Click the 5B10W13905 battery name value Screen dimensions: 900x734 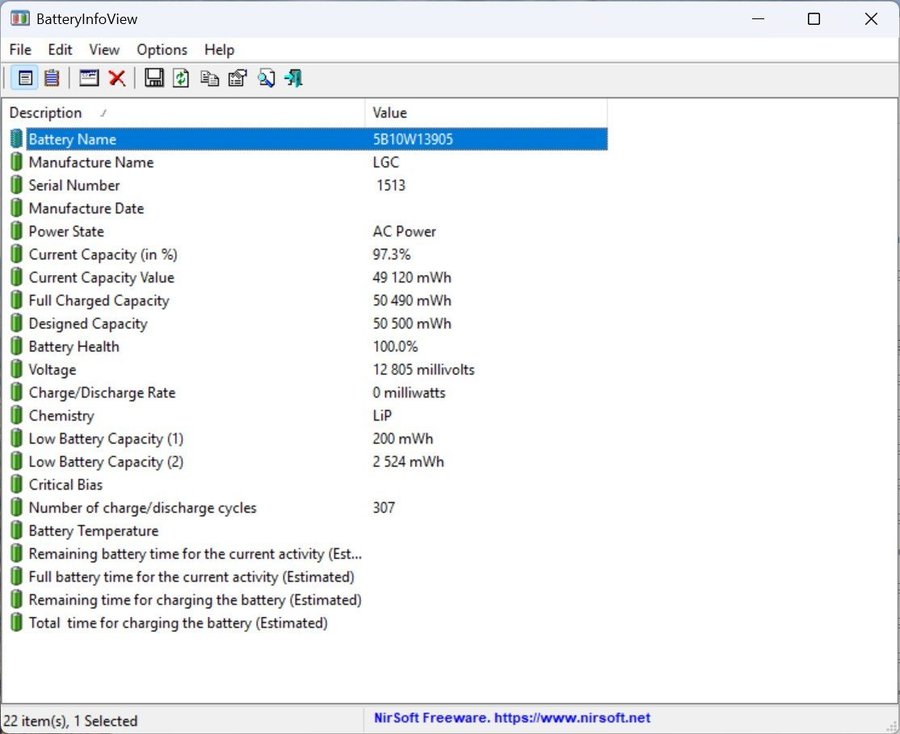(413, 139)
